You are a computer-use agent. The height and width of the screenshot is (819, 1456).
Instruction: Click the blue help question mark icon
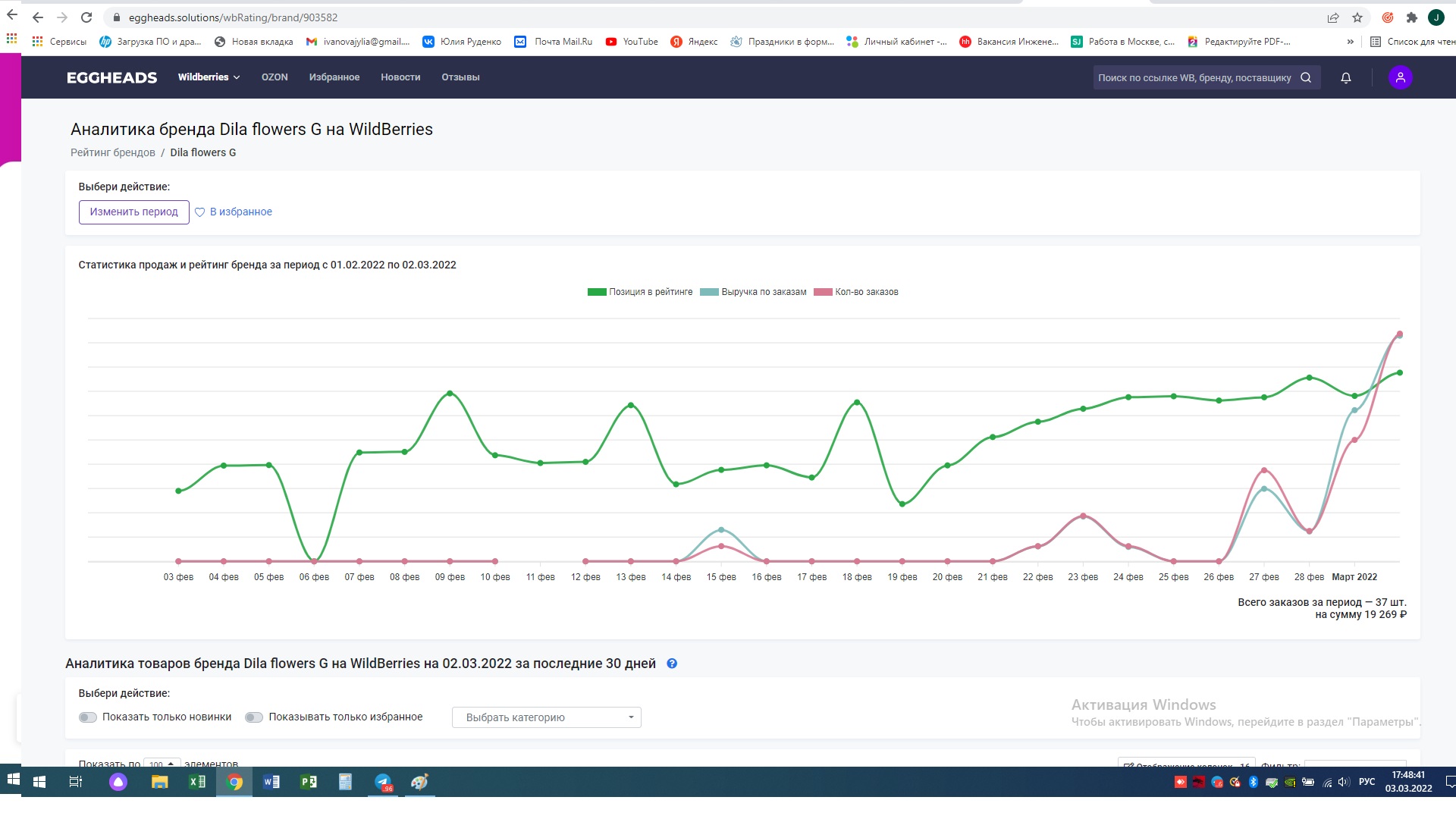click(x=672, y=664)
